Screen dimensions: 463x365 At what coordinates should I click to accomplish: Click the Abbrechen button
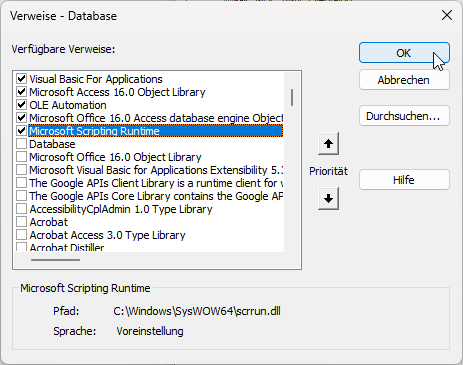(404, 80)
